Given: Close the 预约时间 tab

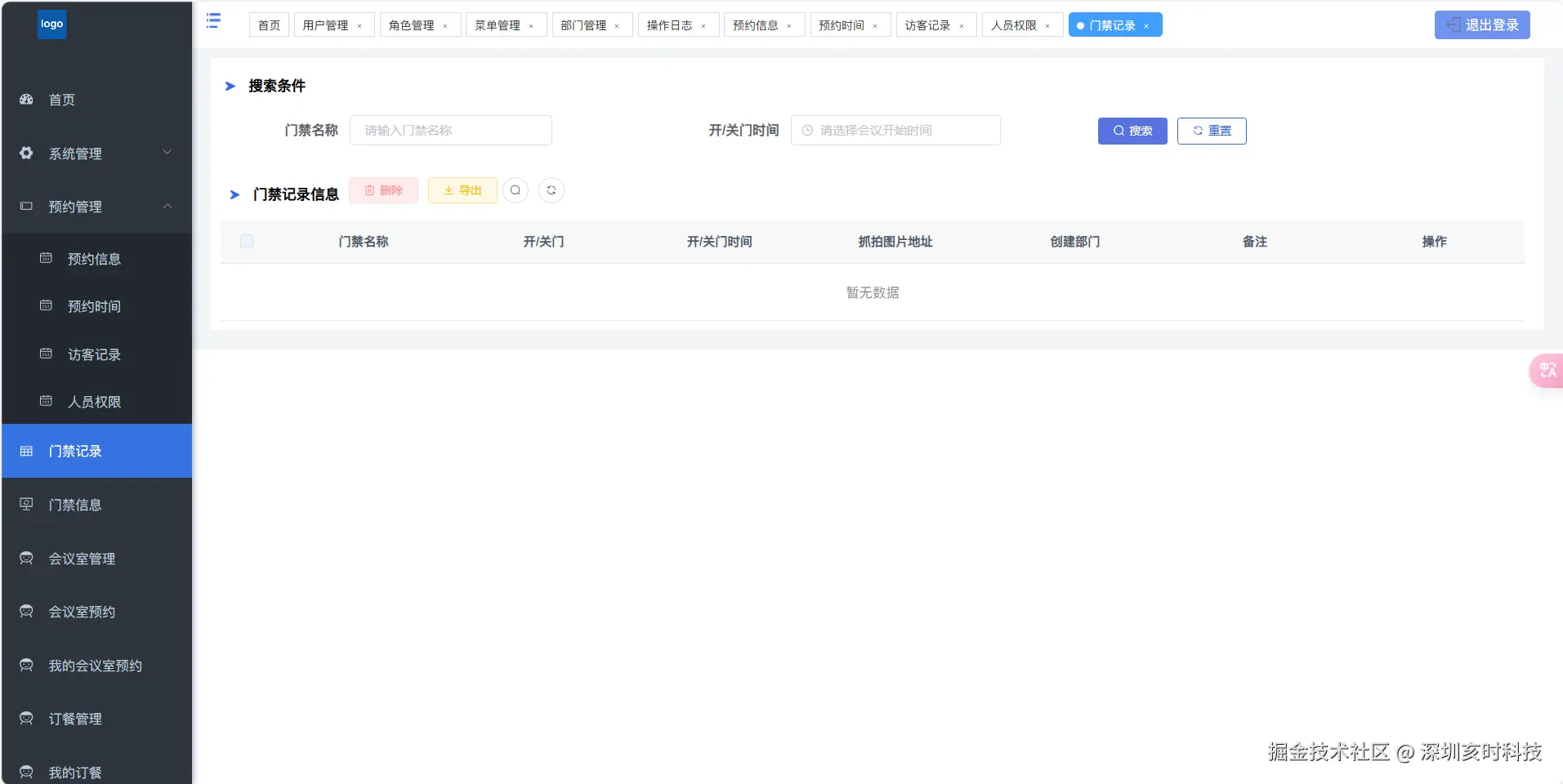Looking at the screenshot, I should point(875,26).
